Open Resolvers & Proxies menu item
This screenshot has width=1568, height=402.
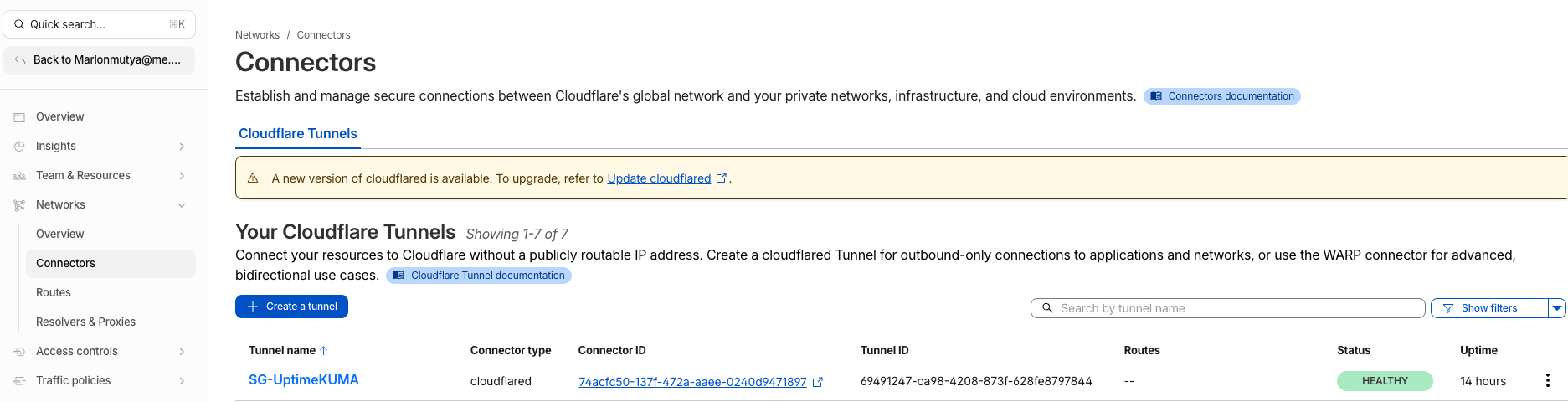(85, 322)
